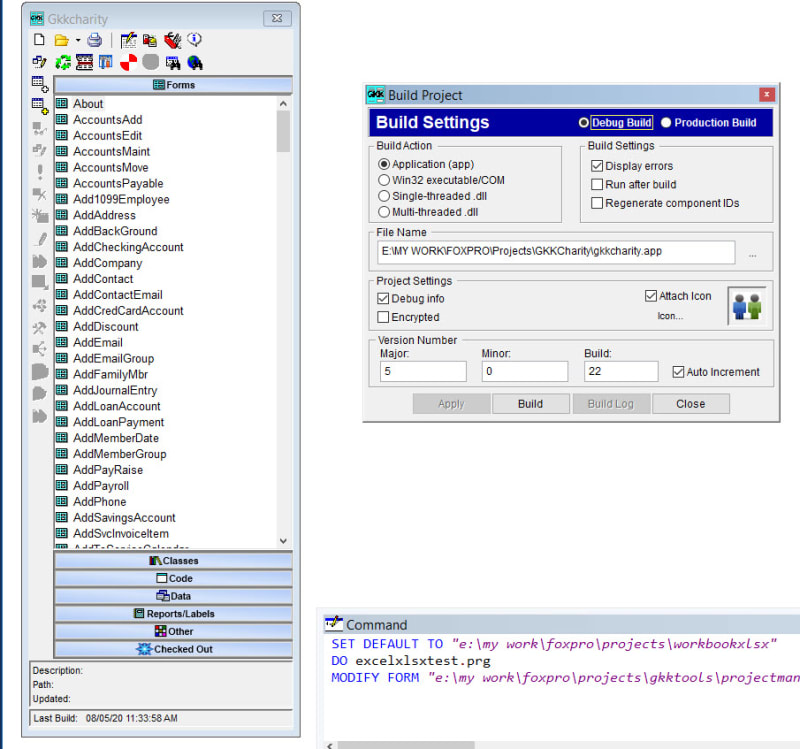800x749 pixels.
Task: Click the blue columns layout icon
Action: pos(106,62)
